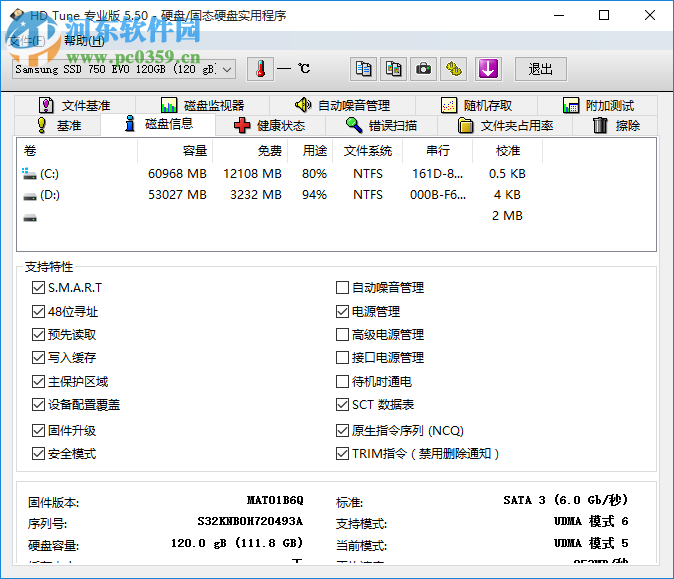
Task: Click the firmware version MAT01B6Q
Action: pos(275,500)
